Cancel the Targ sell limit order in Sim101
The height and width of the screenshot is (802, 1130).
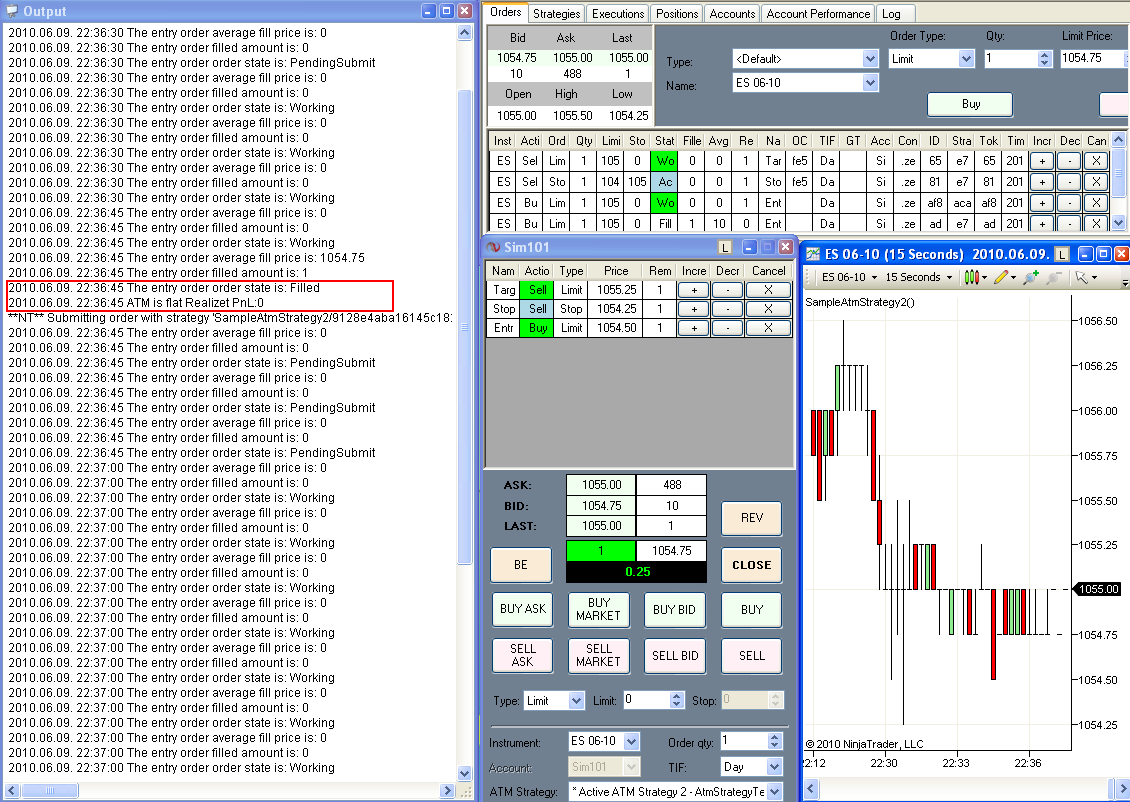click(768, 290)
